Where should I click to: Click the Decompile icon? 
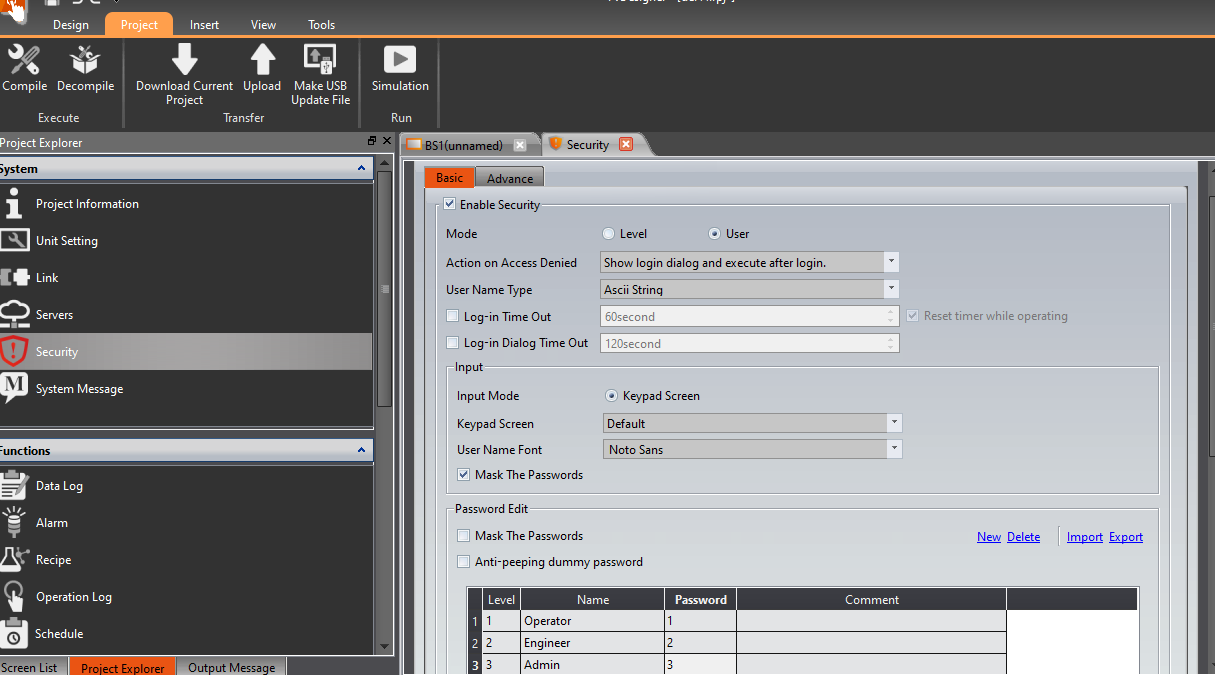pos(85,61)
